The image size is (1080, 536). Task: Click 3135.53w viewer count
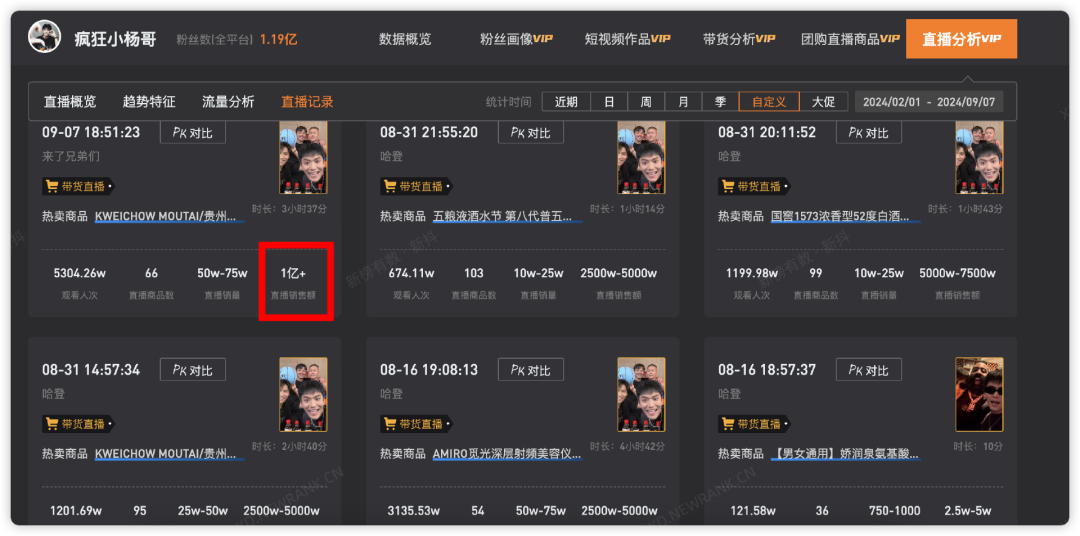coord(414,511)
